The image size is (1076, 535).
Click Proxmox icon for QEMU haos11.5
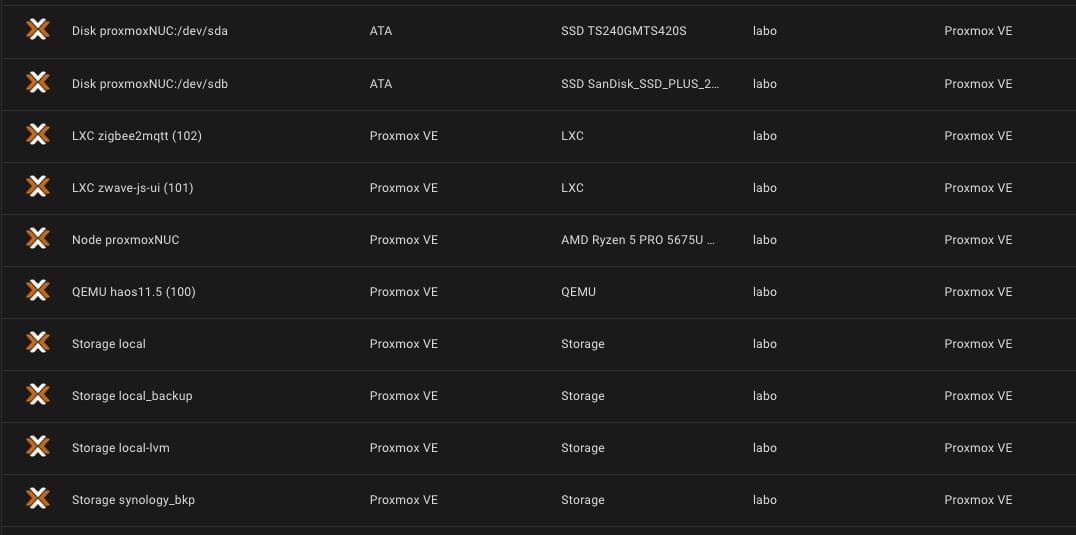pyautogui.click(x=38, y=291)
